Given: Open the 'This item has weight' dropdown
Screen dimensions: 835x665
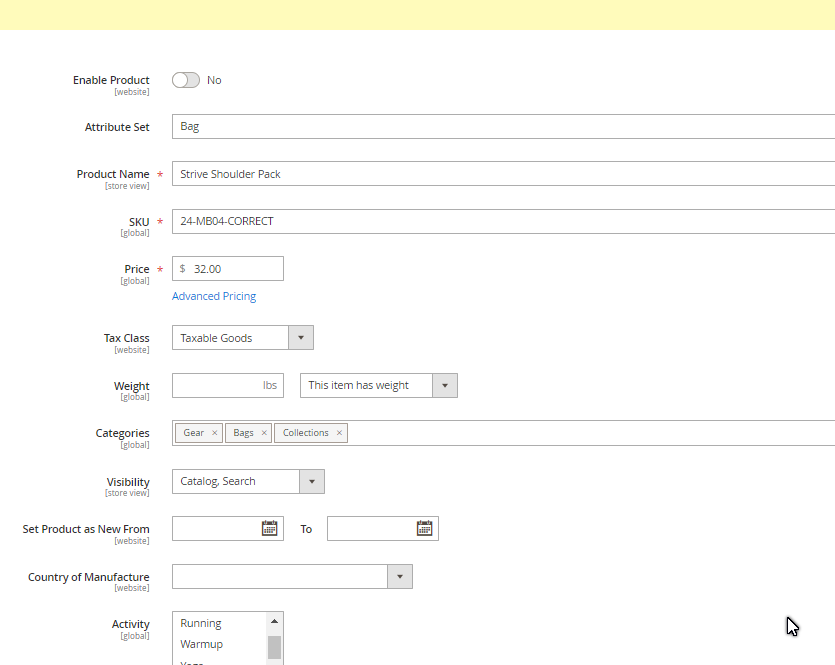Looking at the screenshot, I should (x=379, y=385).
